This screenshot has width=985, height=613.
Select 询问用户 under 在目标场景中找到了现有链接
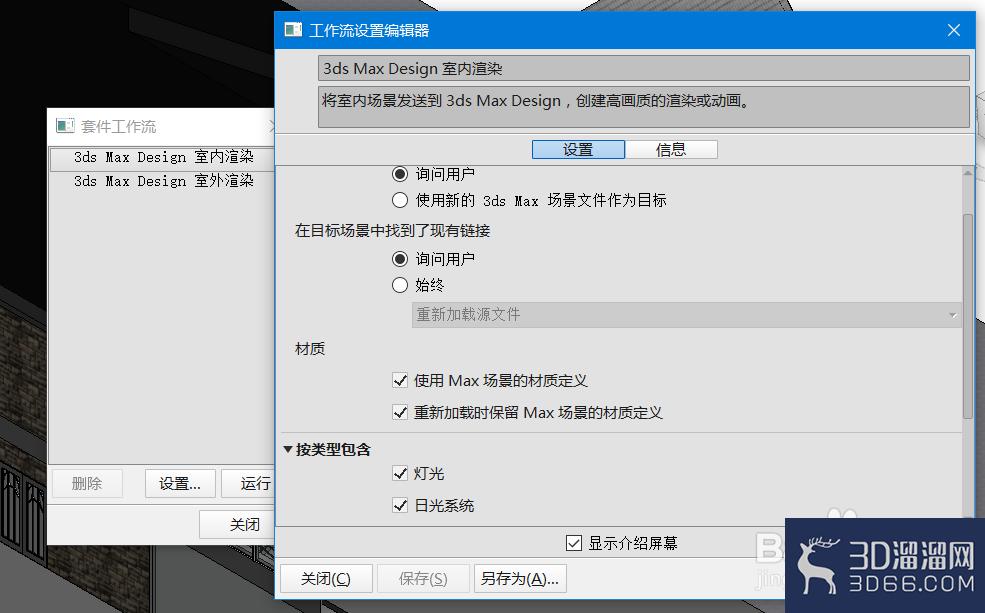(x=400, y=259)
